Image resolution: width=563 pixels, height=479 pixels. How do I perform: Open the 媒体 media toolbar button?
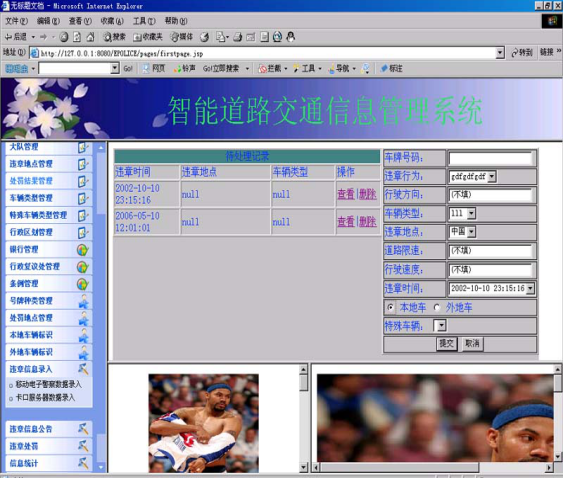pyautogui.click(x=181, y=37)
